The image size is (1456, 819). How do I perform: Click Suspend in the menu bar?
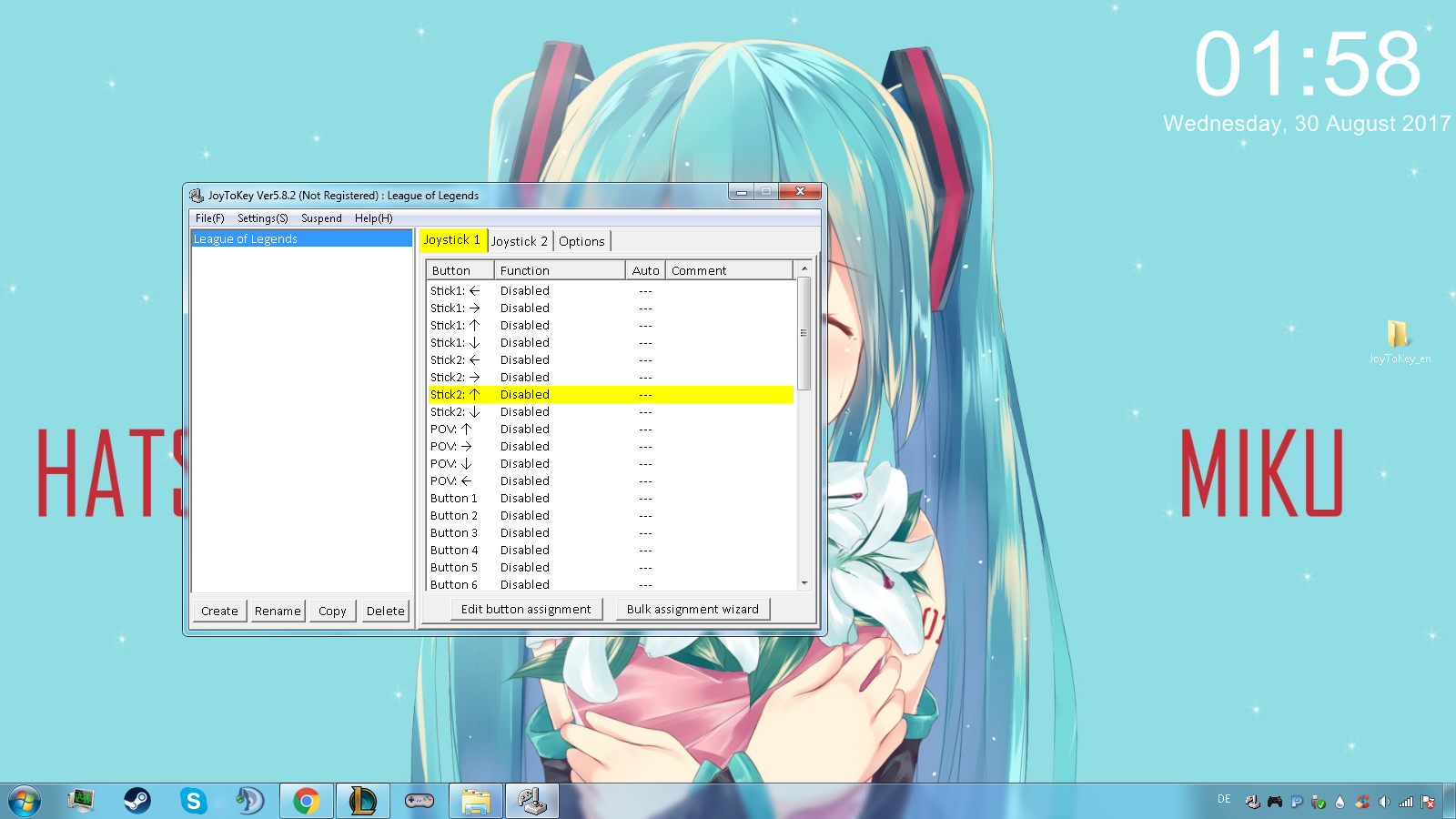(x=321, y=218)
